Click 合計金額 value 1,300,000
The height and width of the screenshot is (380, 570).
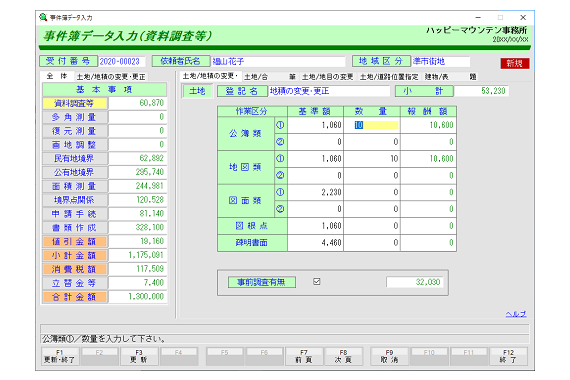click(x=137, y=297)
